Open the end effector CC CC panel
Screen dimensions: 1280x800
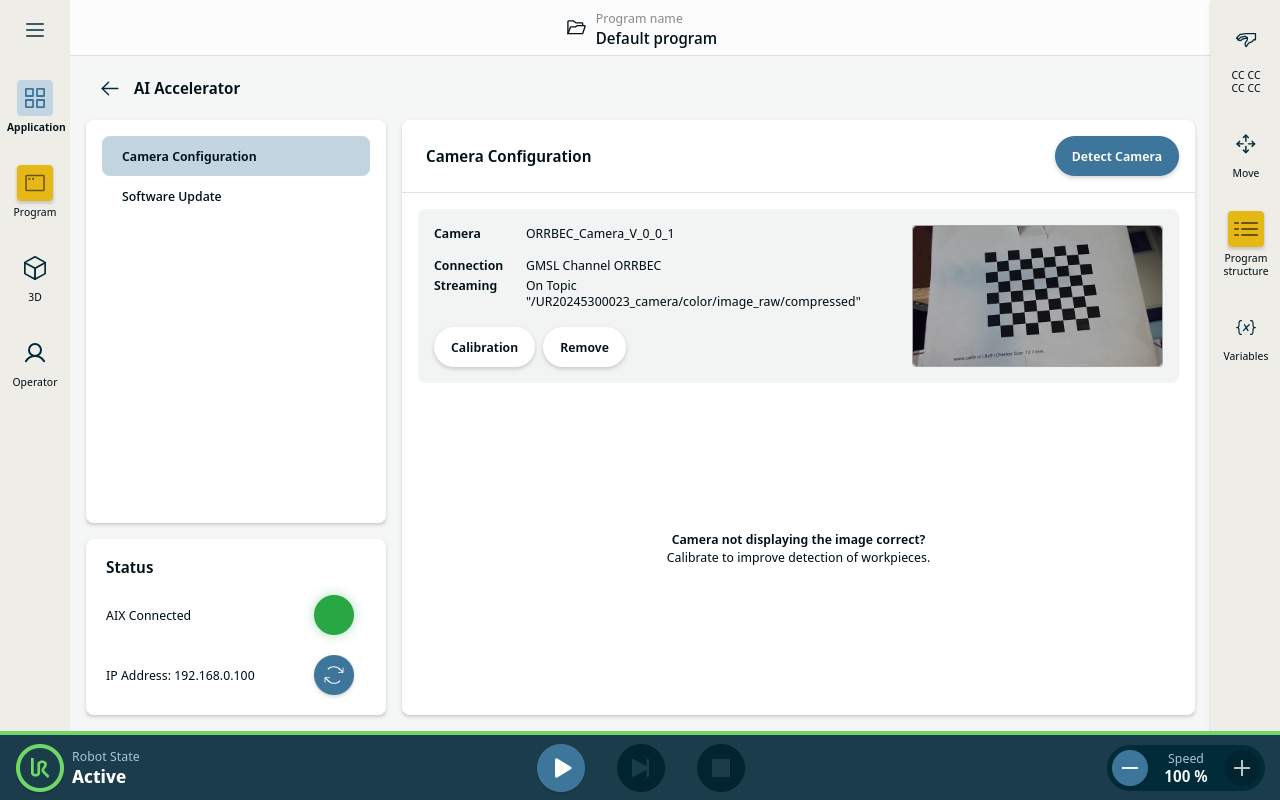pyautogui.click(x=1245, y=40)
